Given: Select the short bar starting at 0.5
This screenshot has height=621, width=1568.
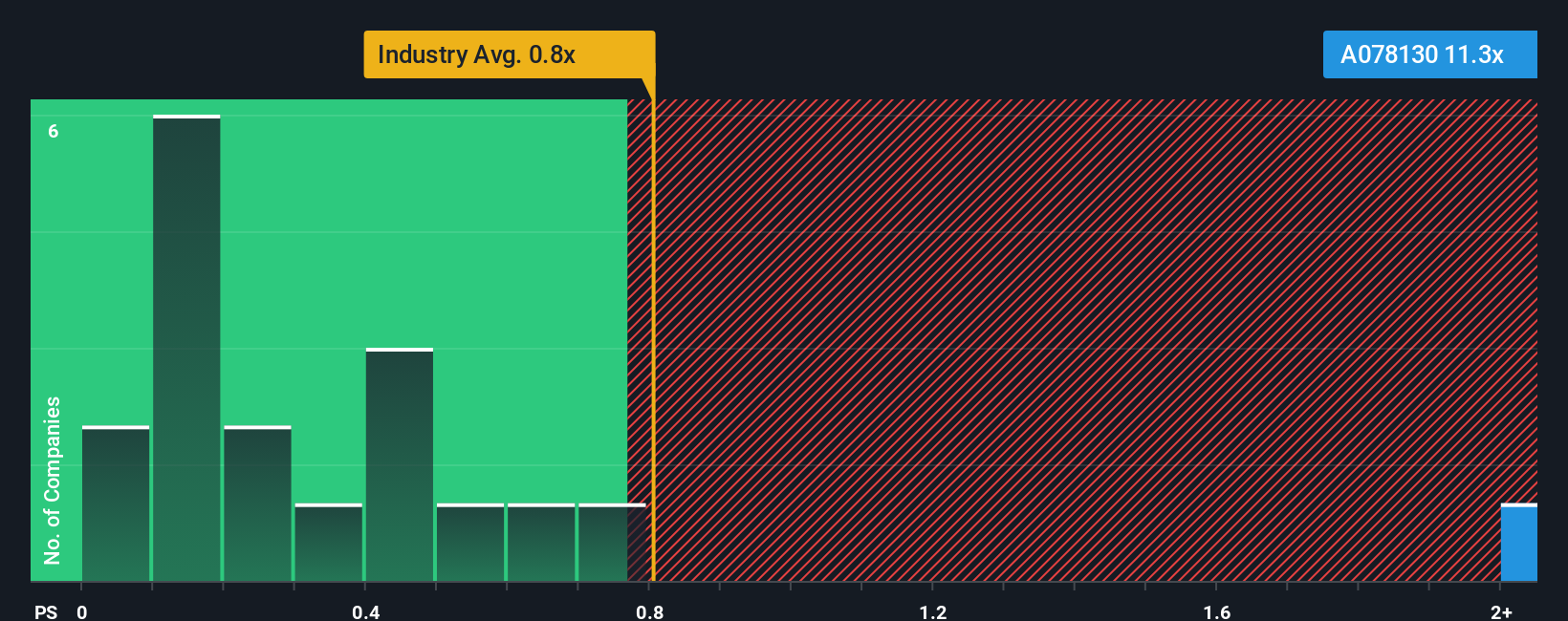Looking at the screenshot, I should click(x=470, y=542).
